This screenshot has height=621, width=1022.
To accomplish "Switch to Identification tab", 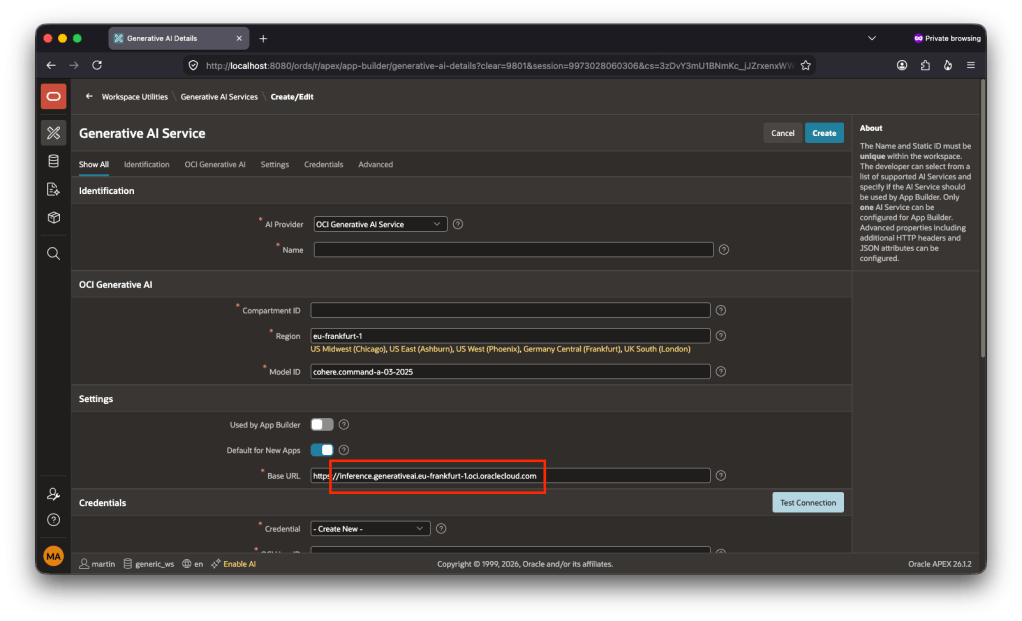I will click(147, 164).
